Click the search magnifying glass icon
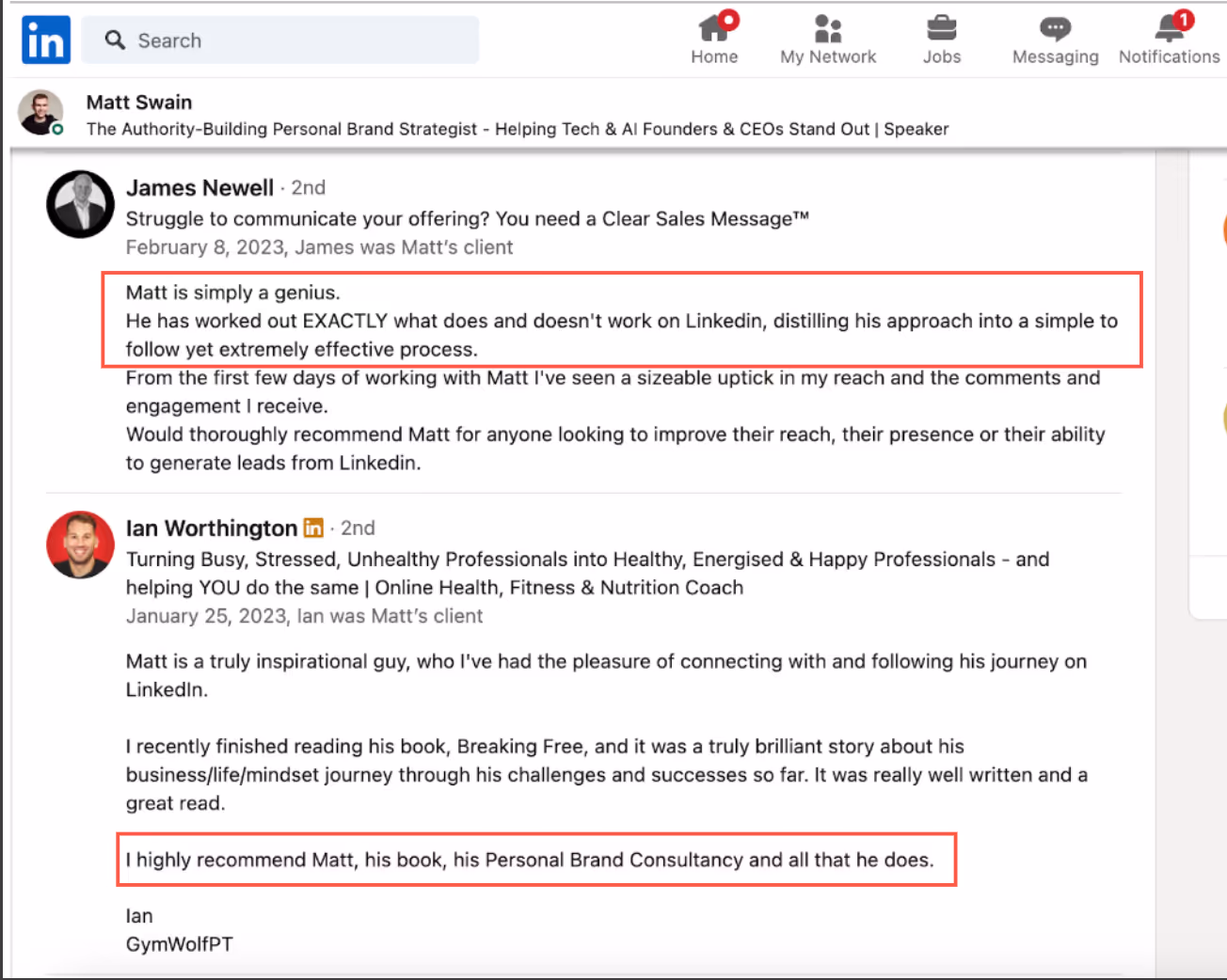 [x=115, y=40]
